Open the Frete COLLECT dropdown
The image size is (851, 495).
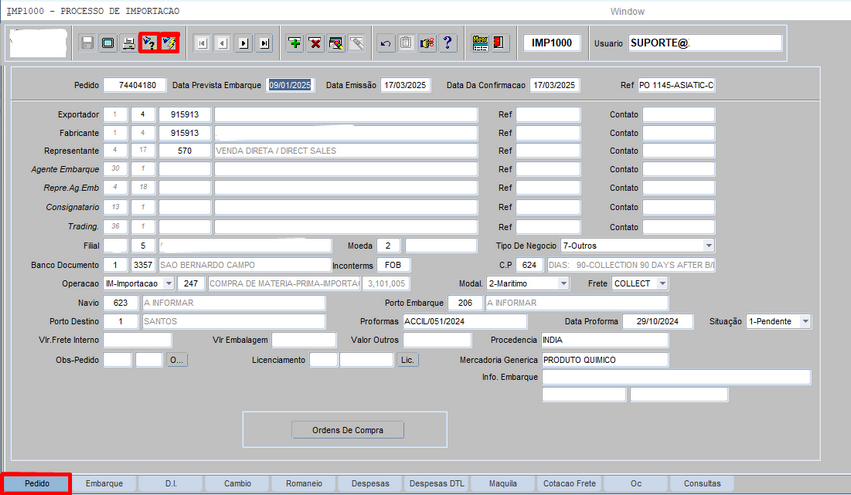661,283
